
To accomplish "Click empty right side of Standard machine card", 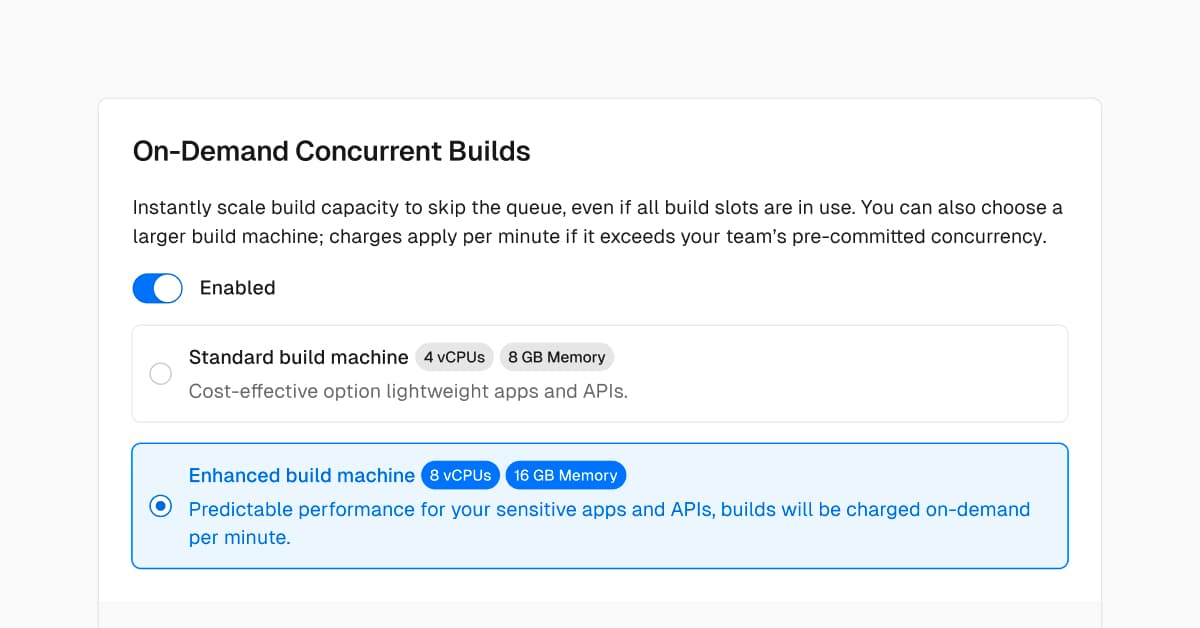I will (x=900, y=373).
